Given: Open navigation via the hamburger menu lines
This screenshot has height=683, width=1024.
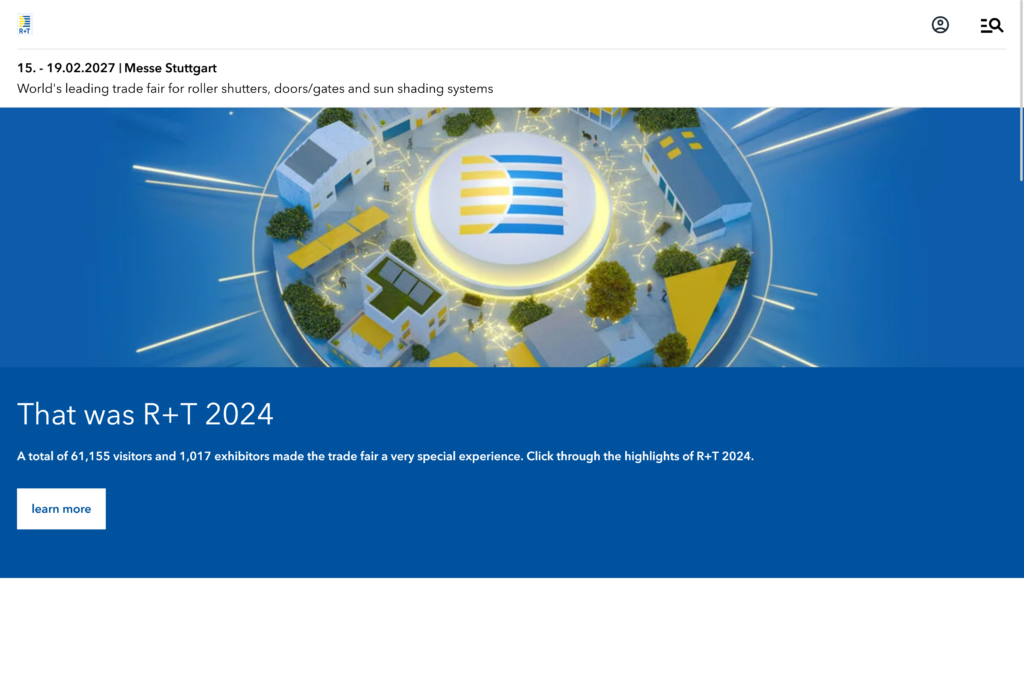Looking at the screenshot, I should [x=986, y=25].
